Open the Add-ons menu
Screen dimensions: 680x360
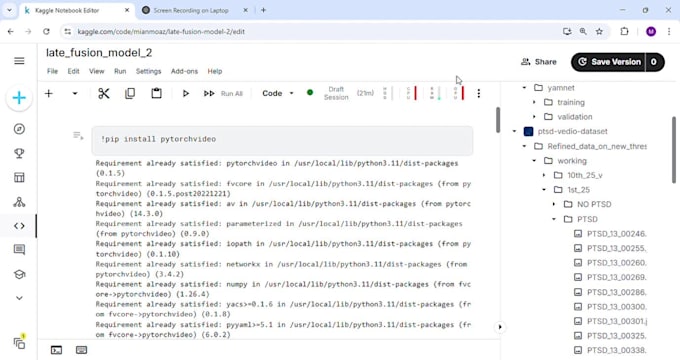[x=184, y=71]
